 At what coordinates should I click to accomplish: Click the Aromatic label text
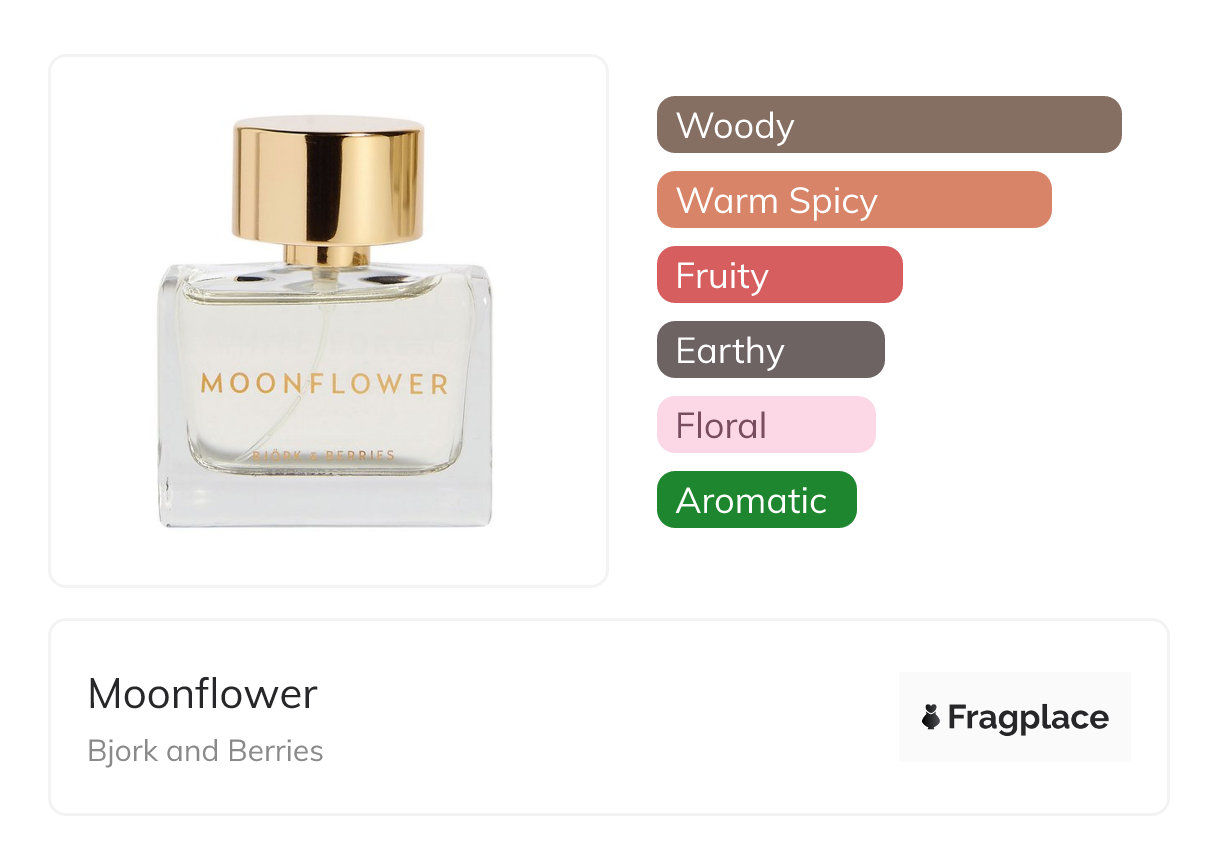point(751,501)
